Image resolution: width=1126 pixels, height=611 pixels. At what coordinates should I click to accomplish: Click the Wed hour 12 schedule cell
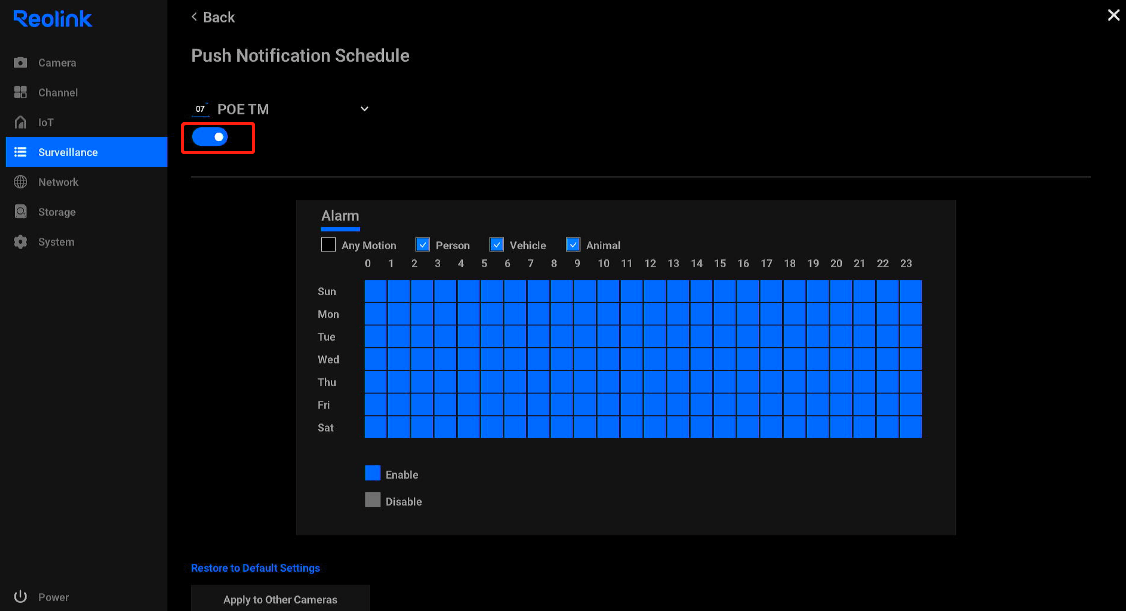[x=655, y=359]
